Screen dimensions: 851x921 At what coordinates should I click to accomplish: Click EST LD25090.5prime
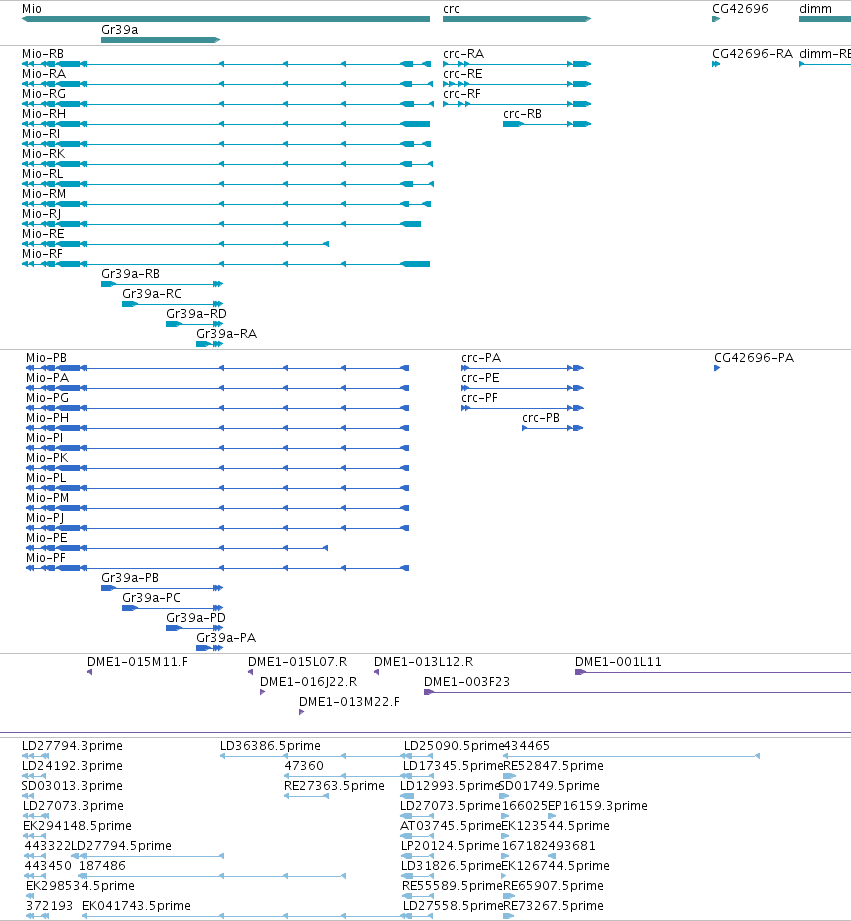tap(454, 746)
